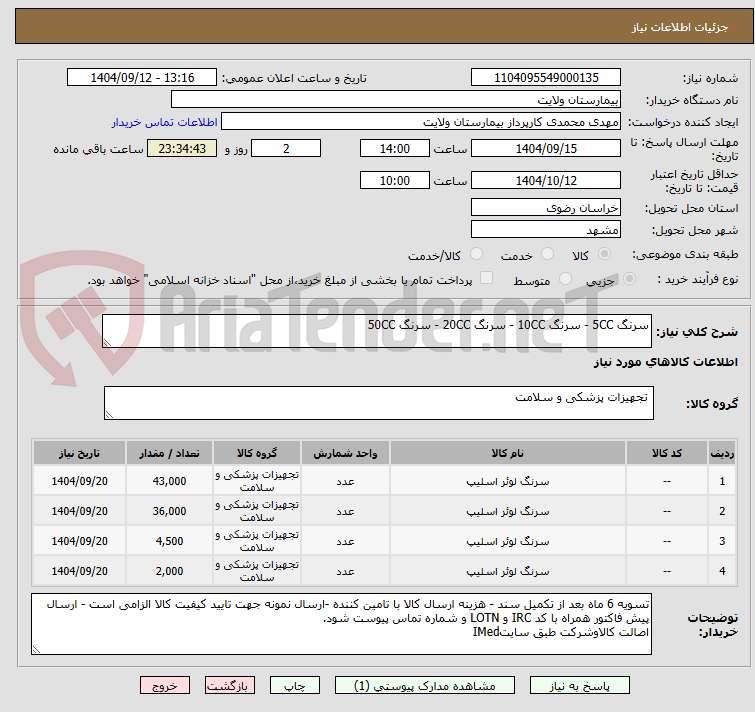Click the بازگشت back button
The width and height of the screenshot is (755, 712).
tap(230, 686)
